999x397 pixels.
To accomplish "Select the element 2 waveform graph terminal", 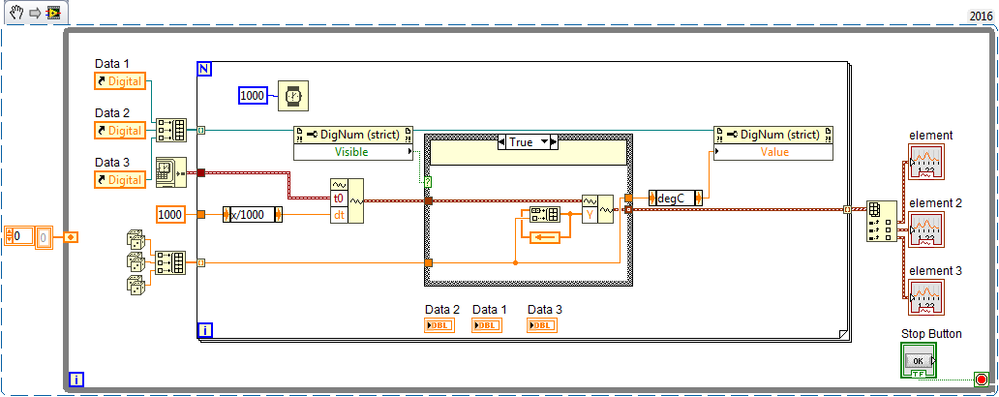I will pyautogui.click(x=927, y=230).
